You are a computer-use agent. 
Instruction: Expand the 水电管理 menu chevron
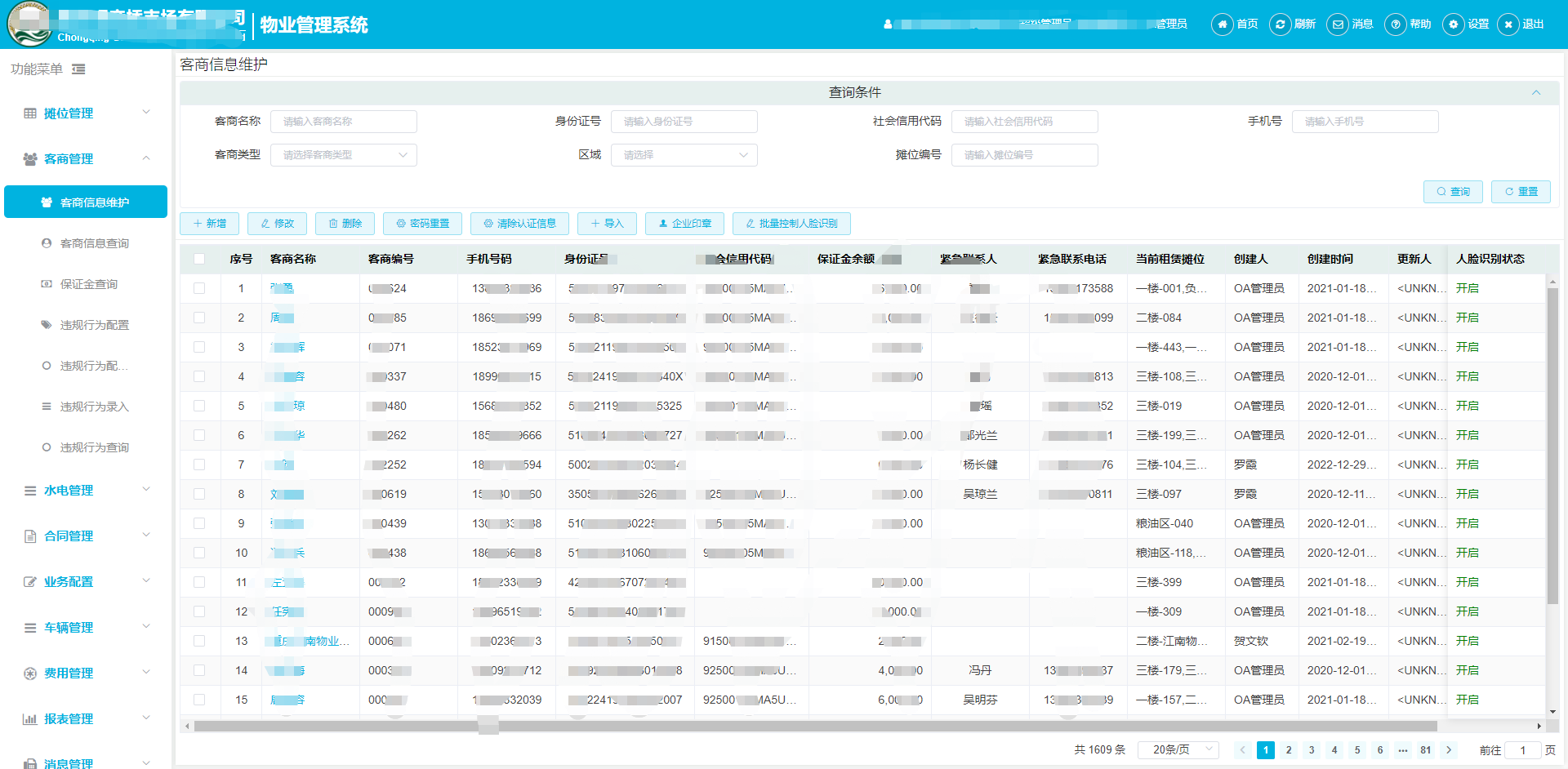pos(146,490)
